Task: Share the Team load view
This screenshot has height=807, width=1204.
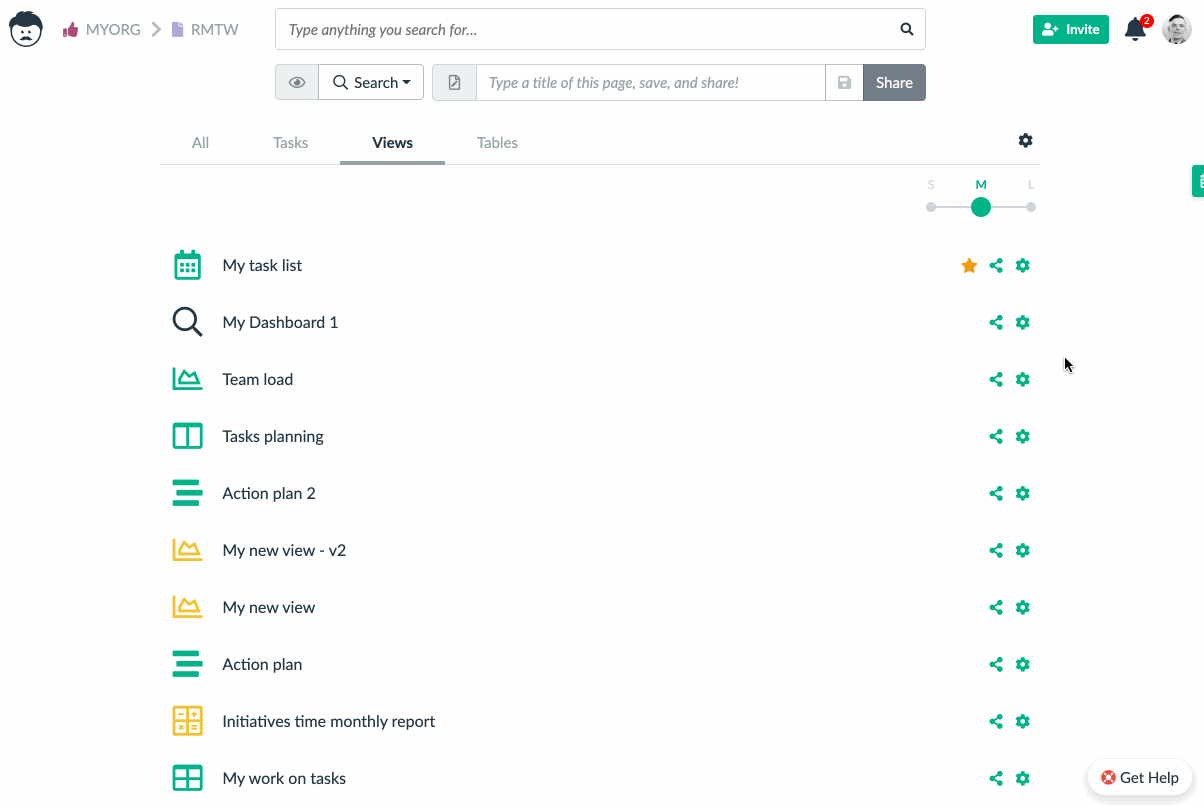Action: (996, 379)
